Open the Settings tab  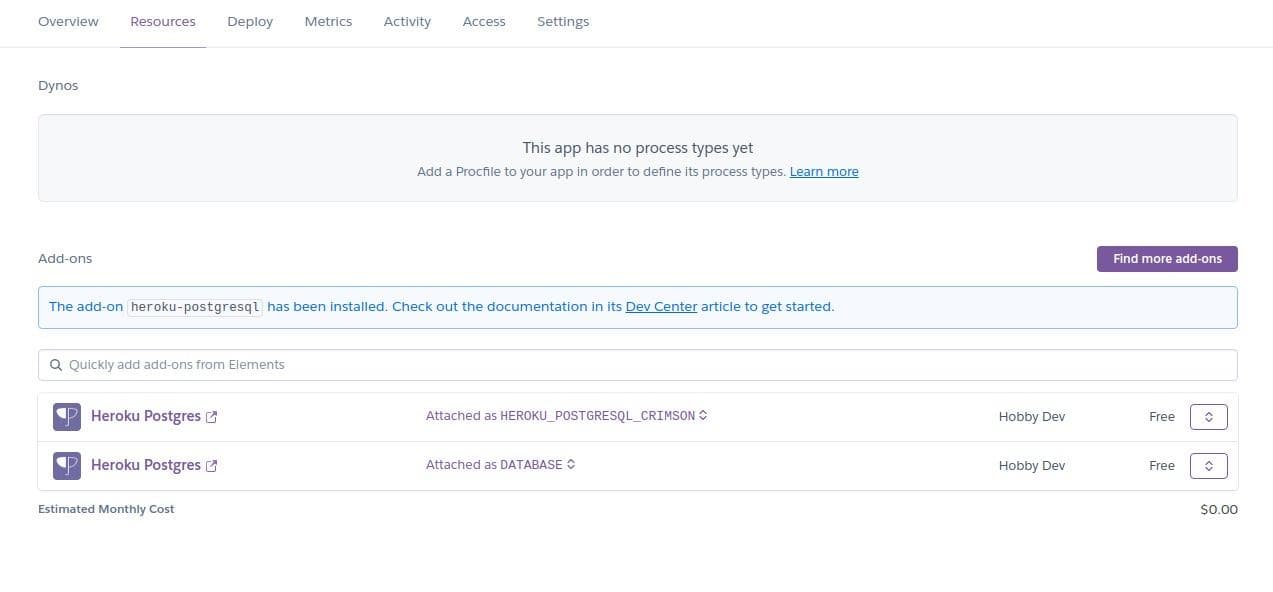pos(563,21)
